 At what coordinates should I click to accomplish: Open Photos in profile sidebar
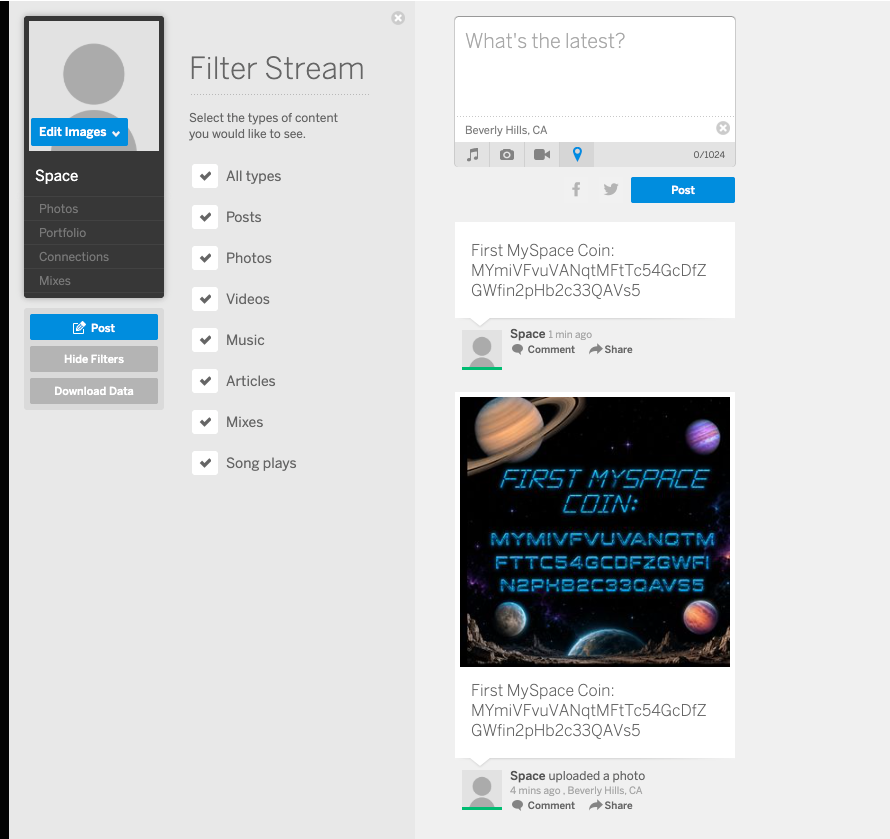click(x=58, y=208)
